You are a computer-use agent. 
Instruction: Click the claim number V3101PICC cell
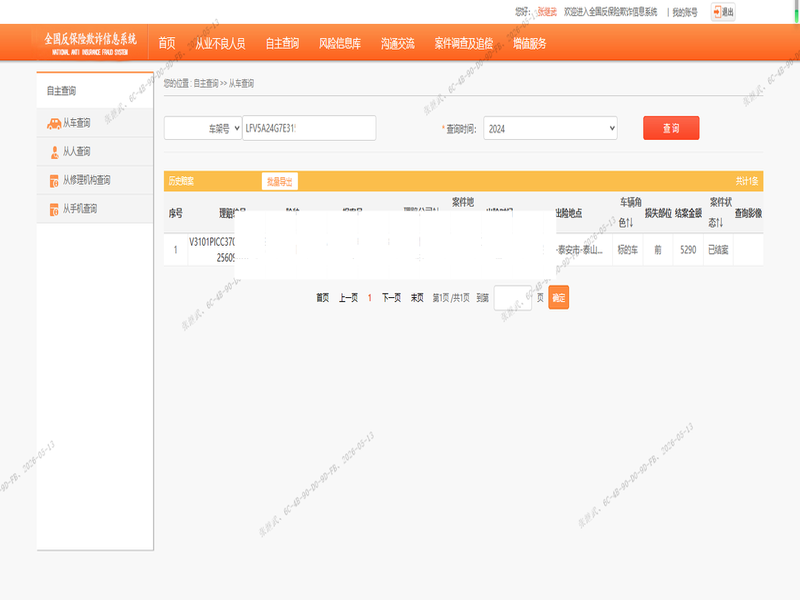[212, 249]
